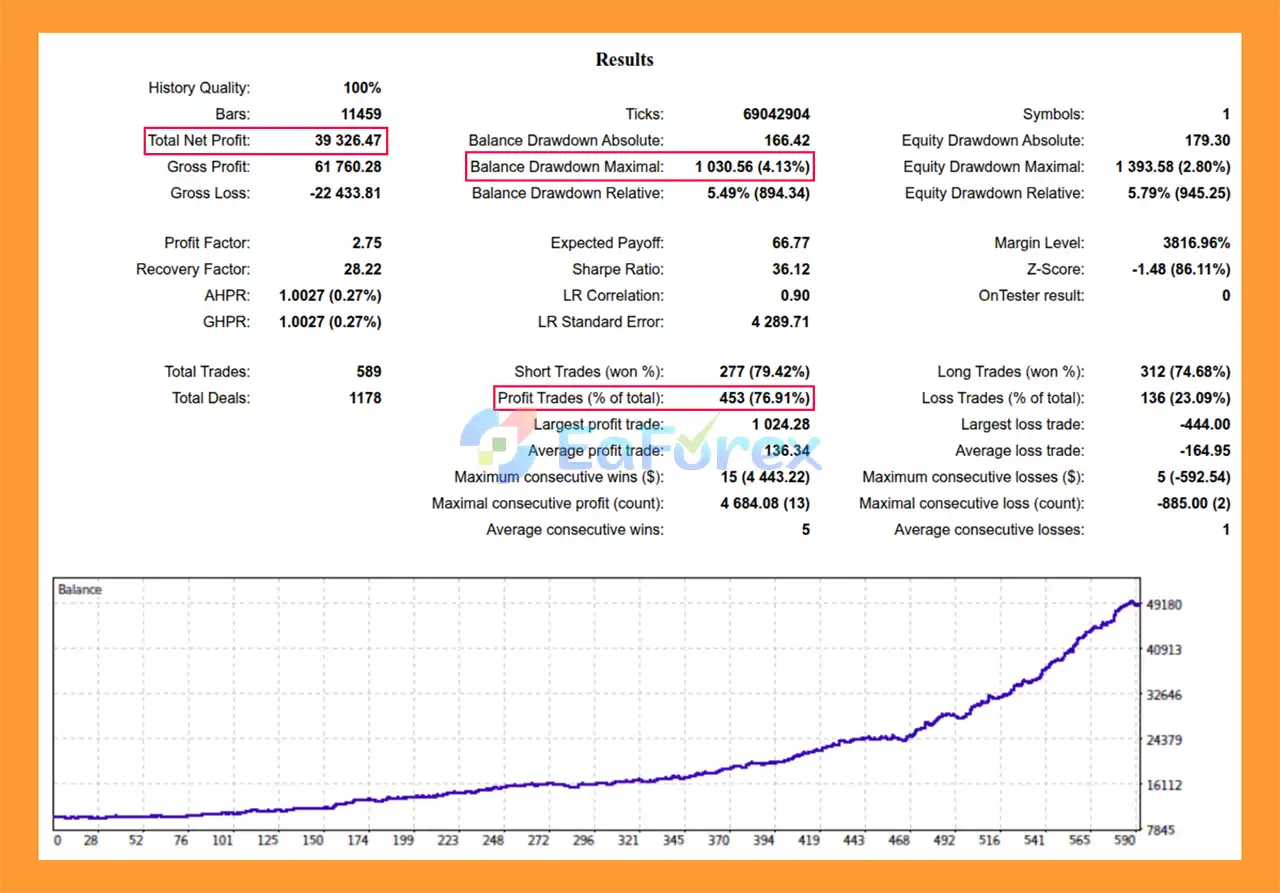
Task: Select the highlighted Total Net Profit box
Action: pos(265,141)
